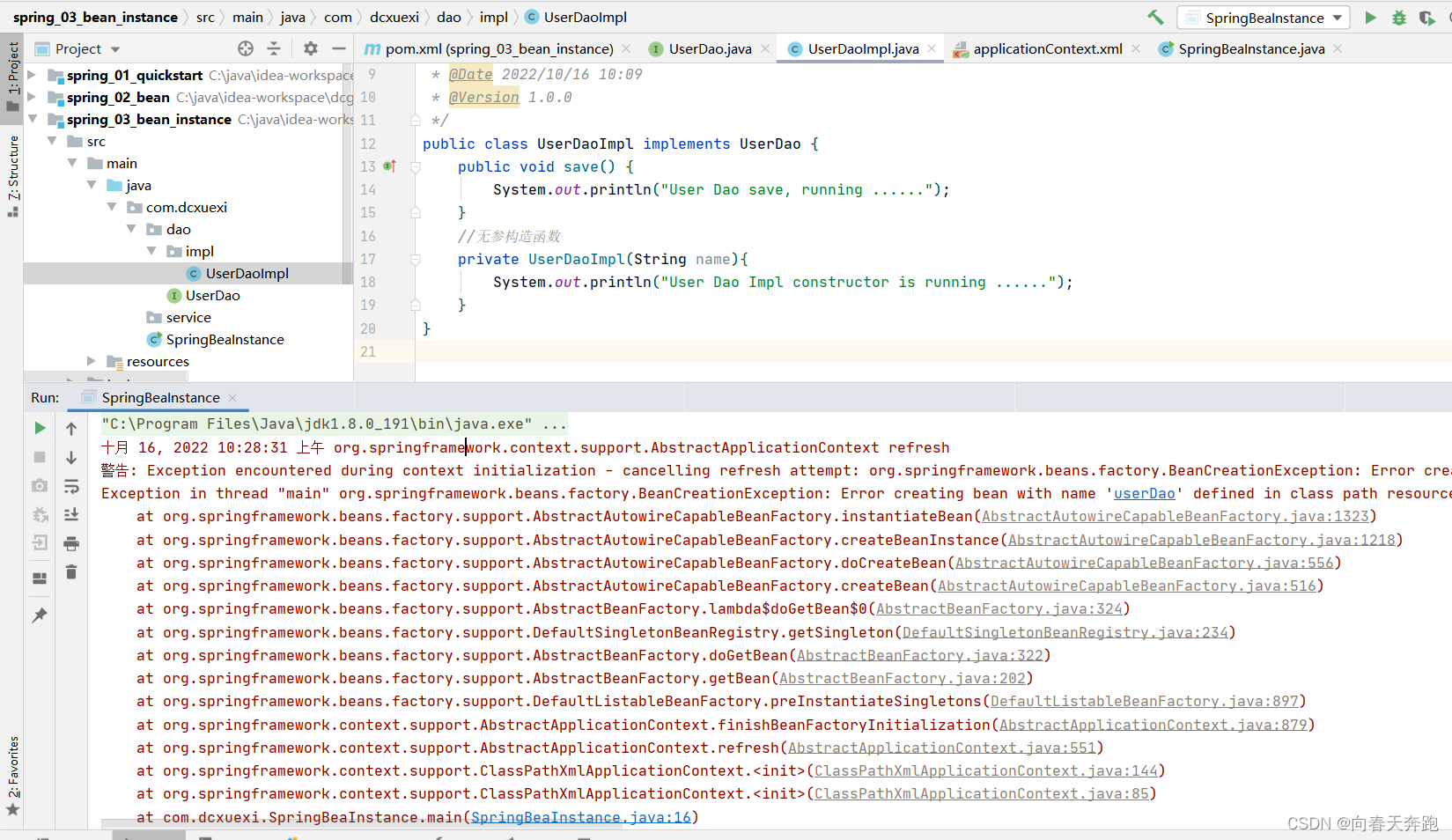This screenshot has height=840, width=1452.
Task: Open Project panel settings gear
Action: pos(311,48)
